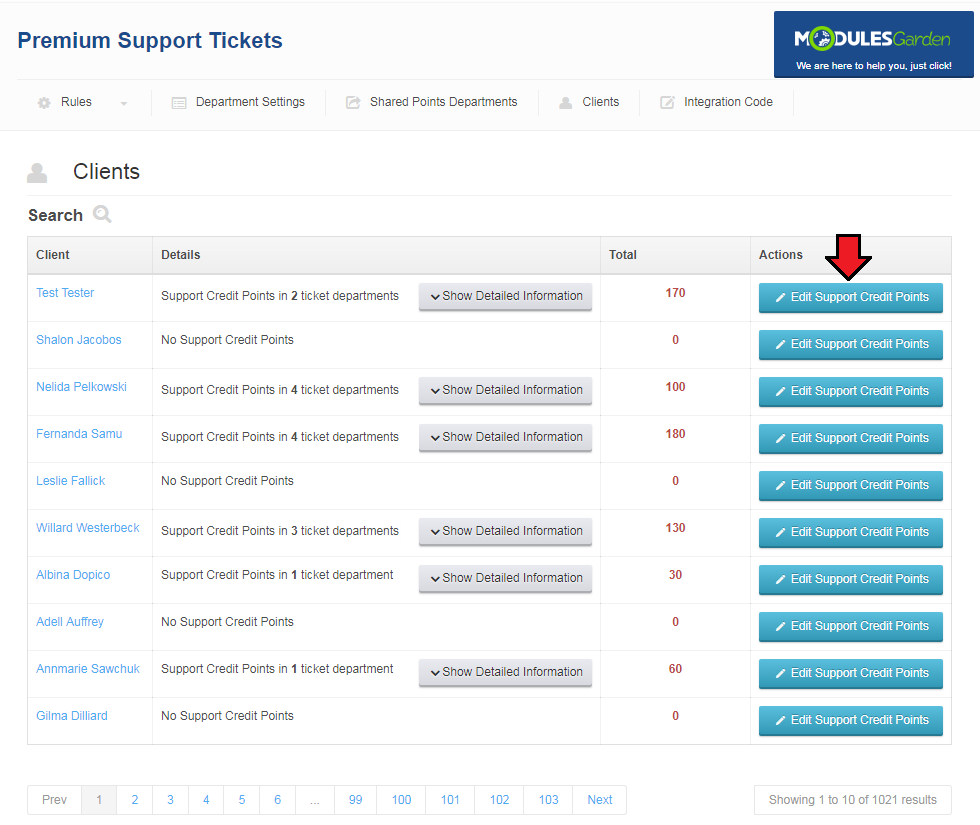This screenshot has height=825, width=980.
Task: Jump to pagination page 100
Action: (401, 800)
